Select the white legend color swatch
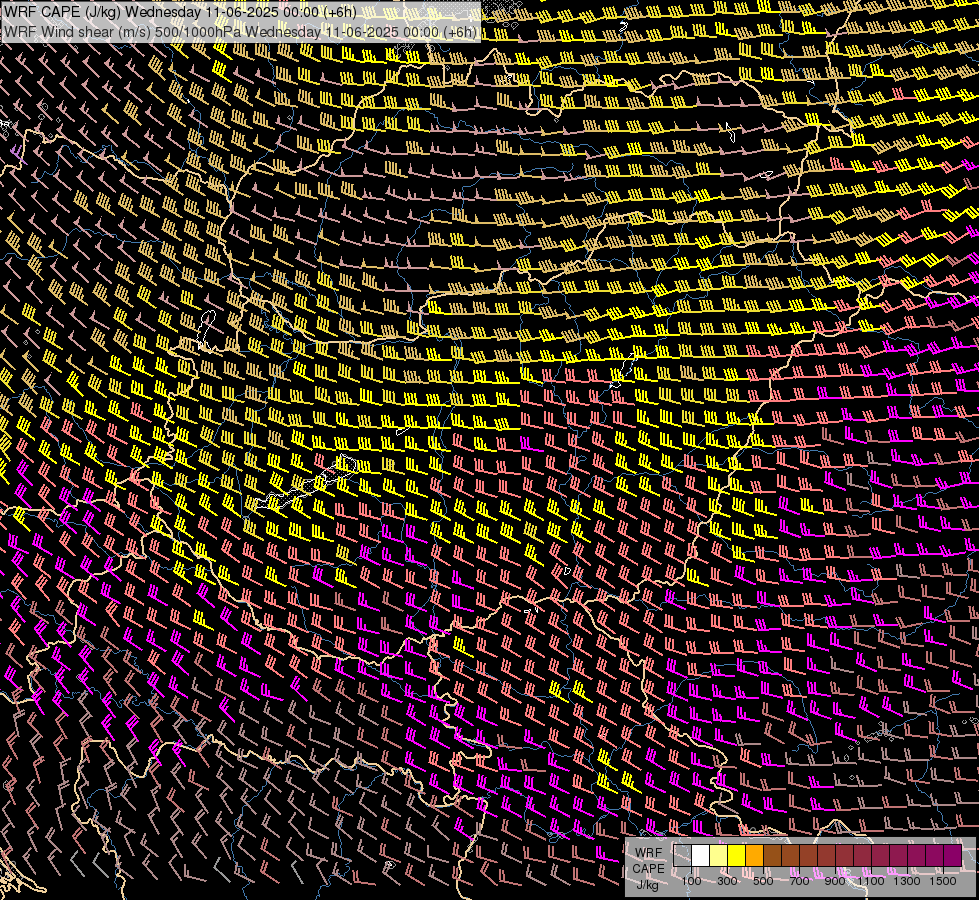Screen dimensions: 979x900 click(x=701, y=855)
